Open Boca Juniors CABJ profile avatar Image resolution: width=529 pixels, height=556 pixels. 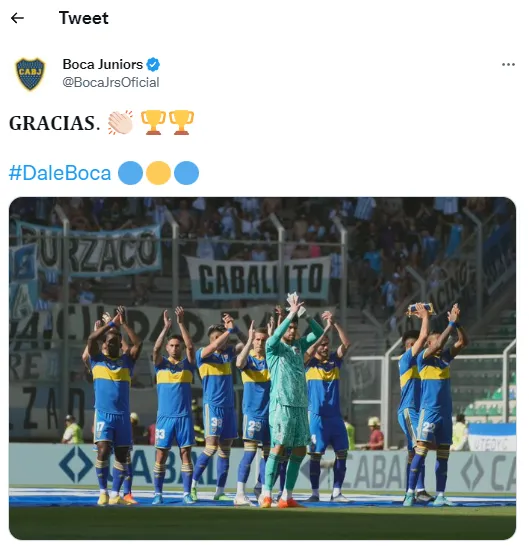click(30, 74)
